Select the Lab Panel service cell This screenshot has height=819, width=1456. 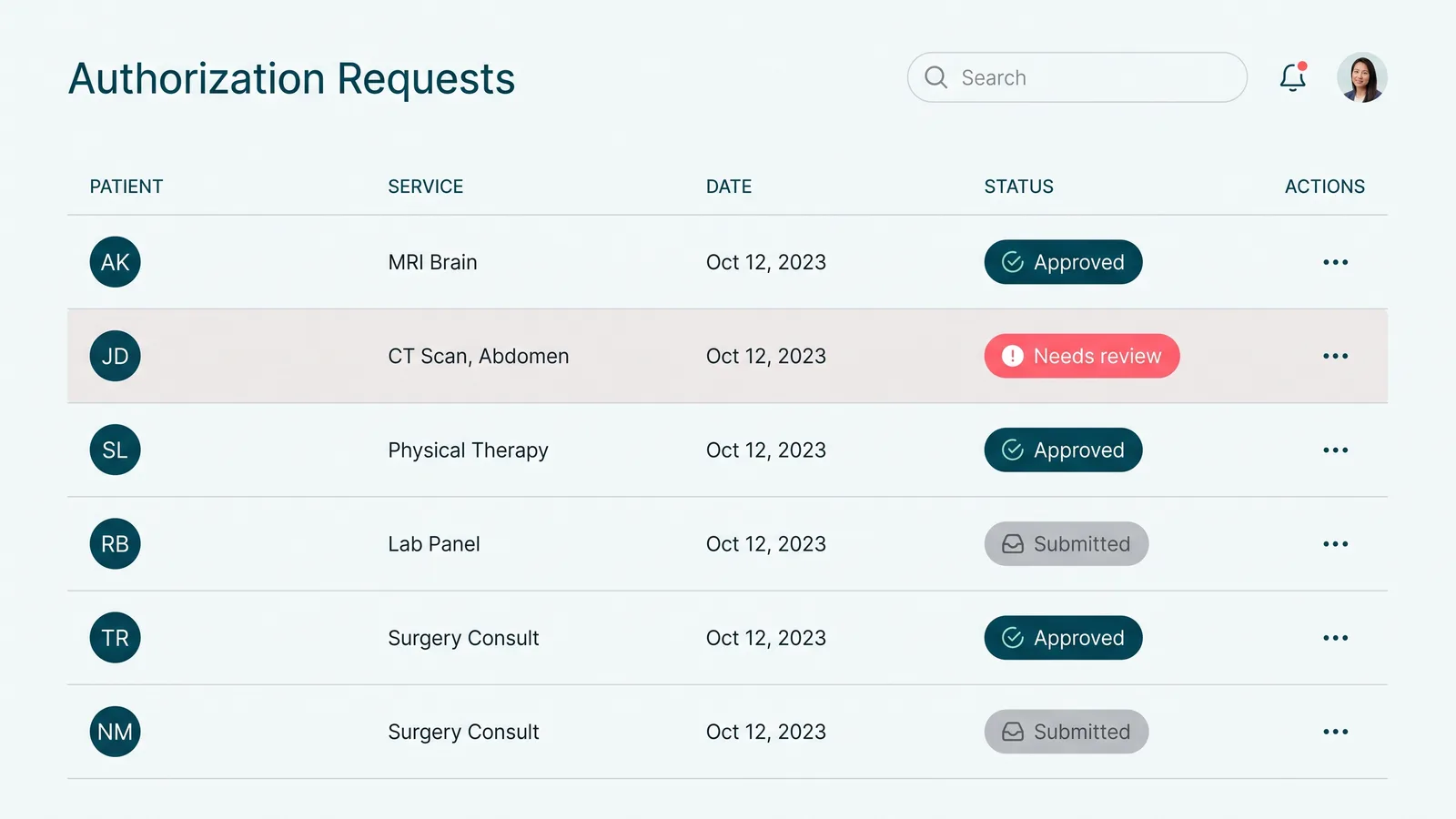point(434,544)
